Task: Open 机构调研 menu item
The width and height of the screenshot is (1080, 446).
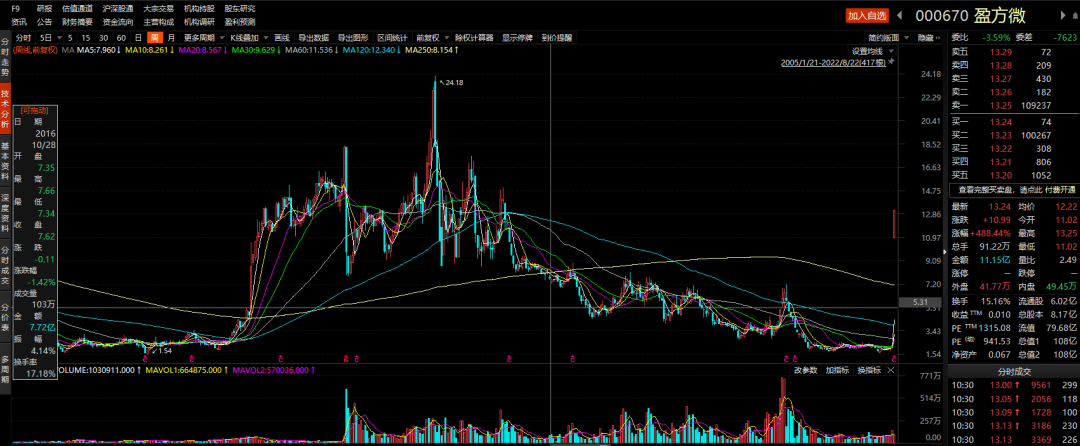Action: [199, 22]
